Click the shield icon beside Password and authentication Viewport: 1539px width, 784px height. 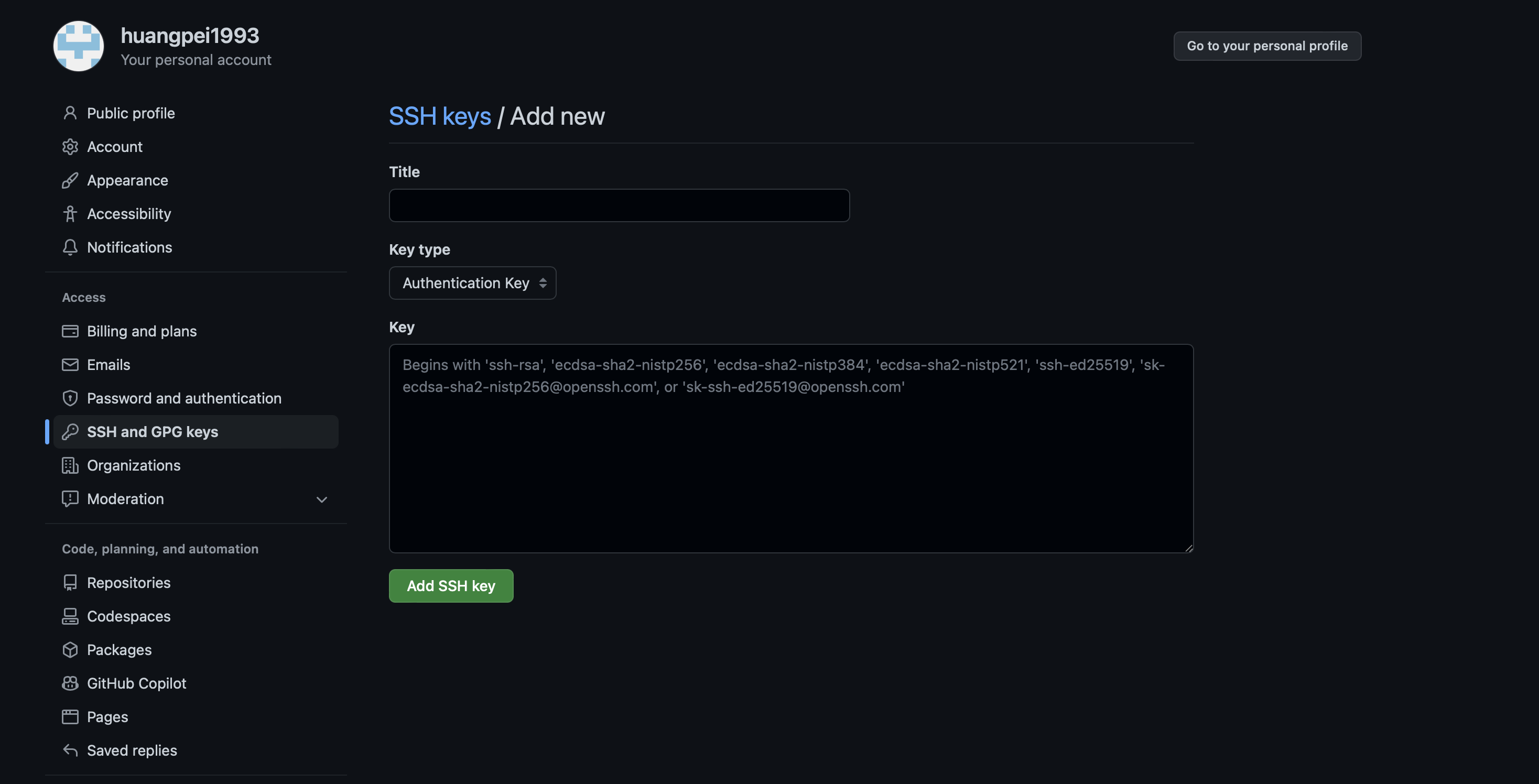pos(70,398)
